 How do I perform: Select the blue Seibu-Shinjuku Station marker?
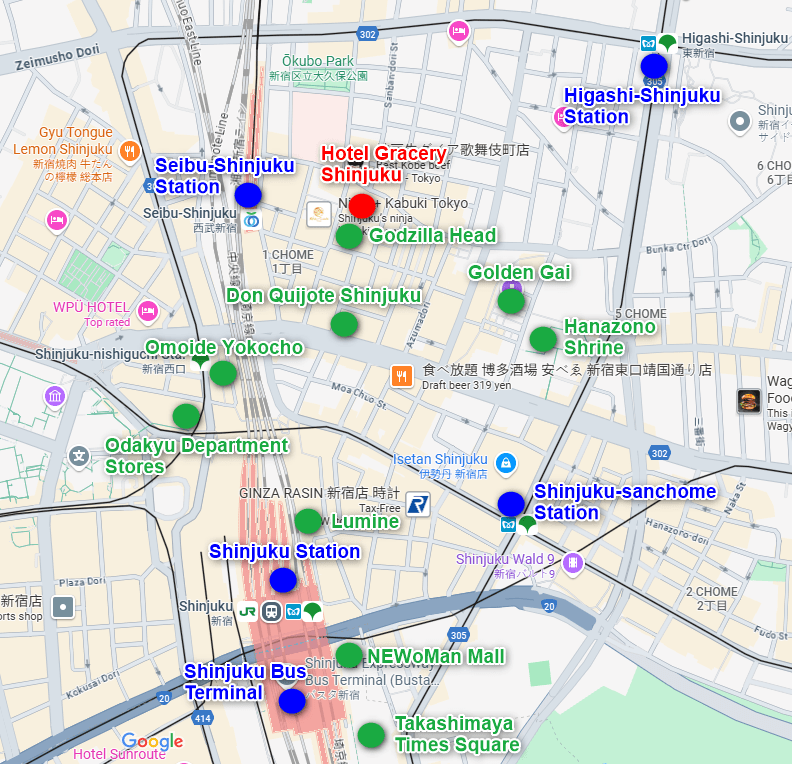248,195
